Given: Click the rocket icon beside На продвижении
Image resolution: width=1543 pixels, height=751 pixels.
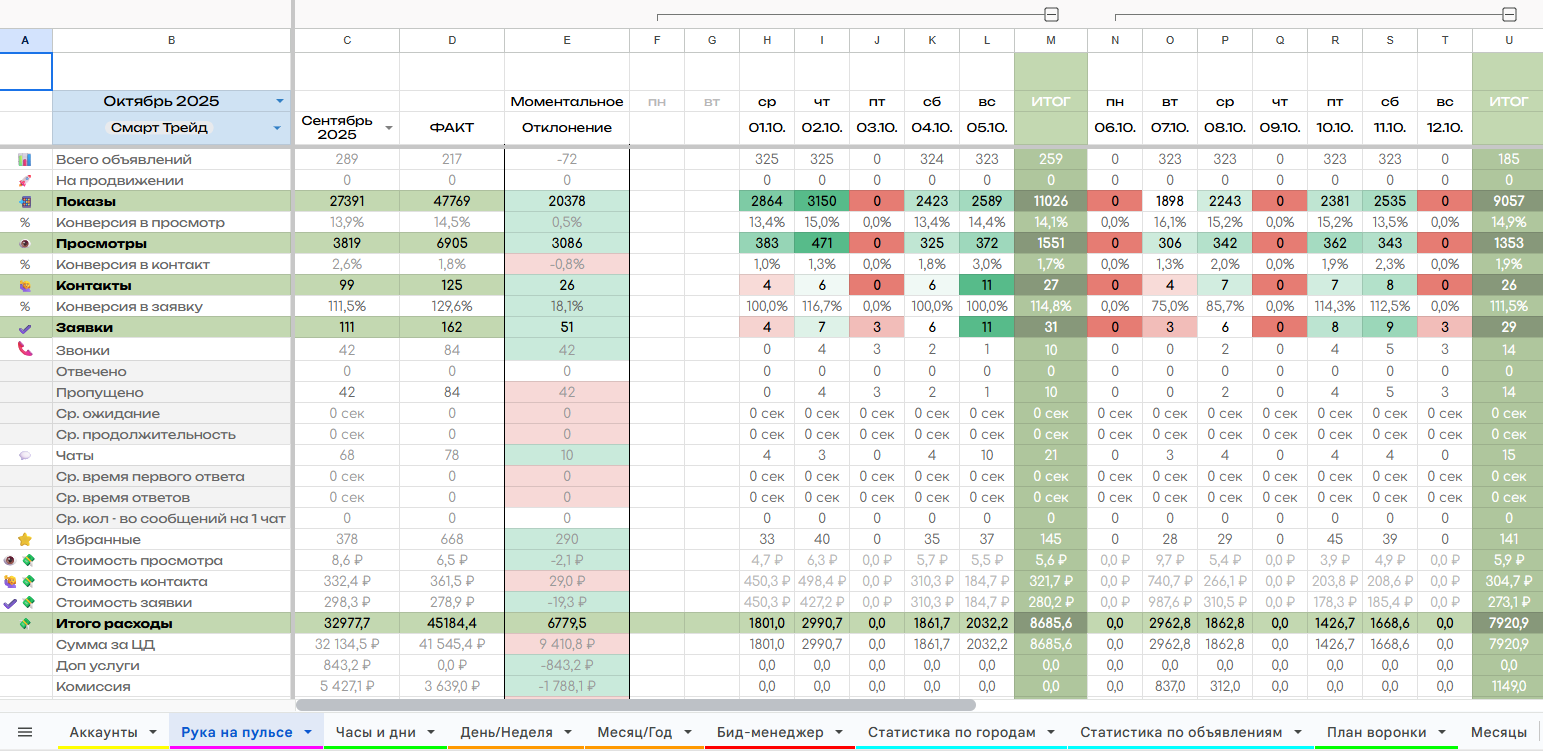Looking at the screenshot, I should [x=25, y=181].
